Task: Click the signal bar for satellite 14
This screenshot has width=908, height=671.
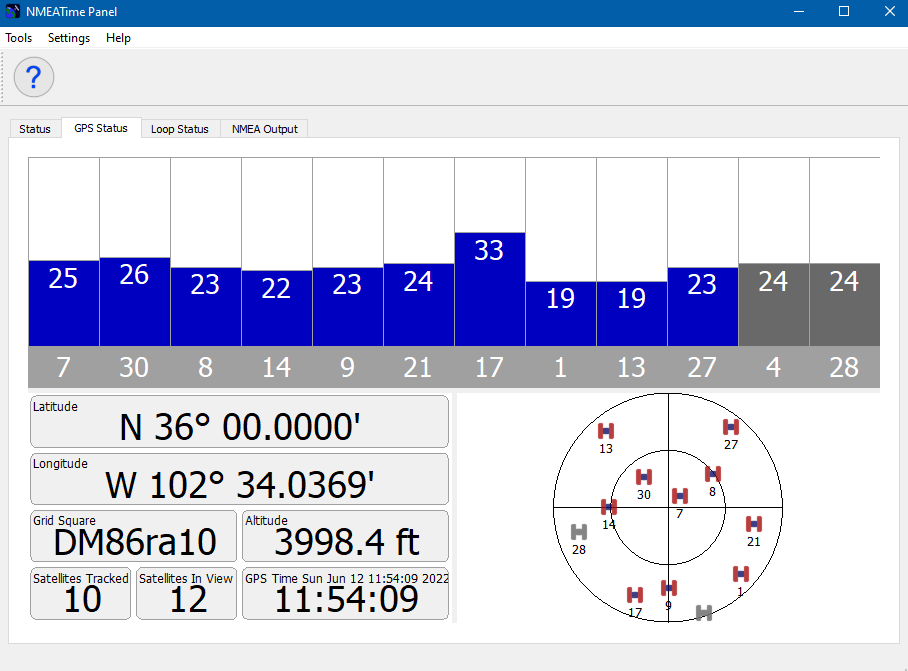Action: (277, 308)
